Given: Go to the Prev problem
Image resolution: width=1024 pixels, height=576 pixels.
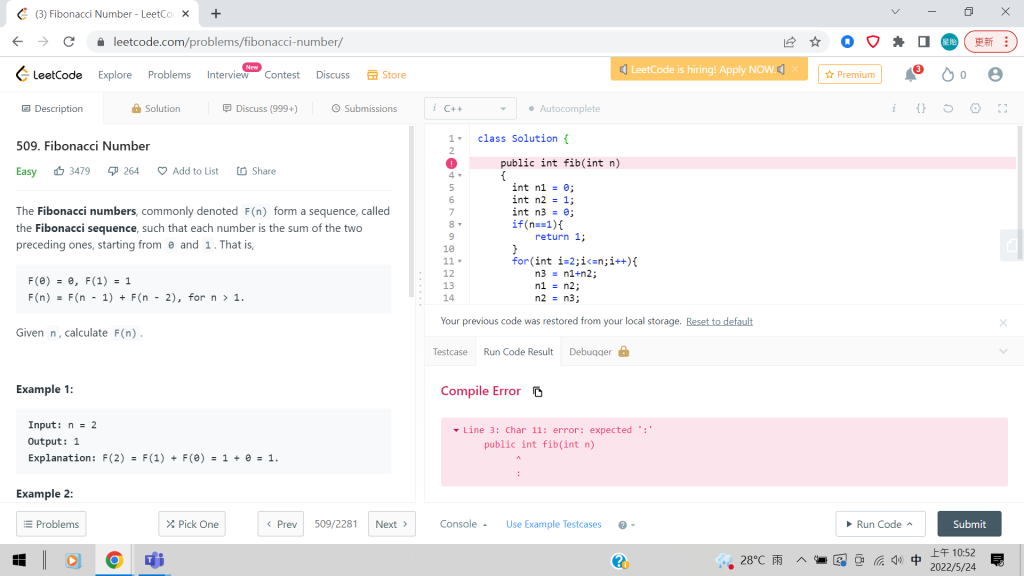Looking at the screenshot, I should (281, 524).
